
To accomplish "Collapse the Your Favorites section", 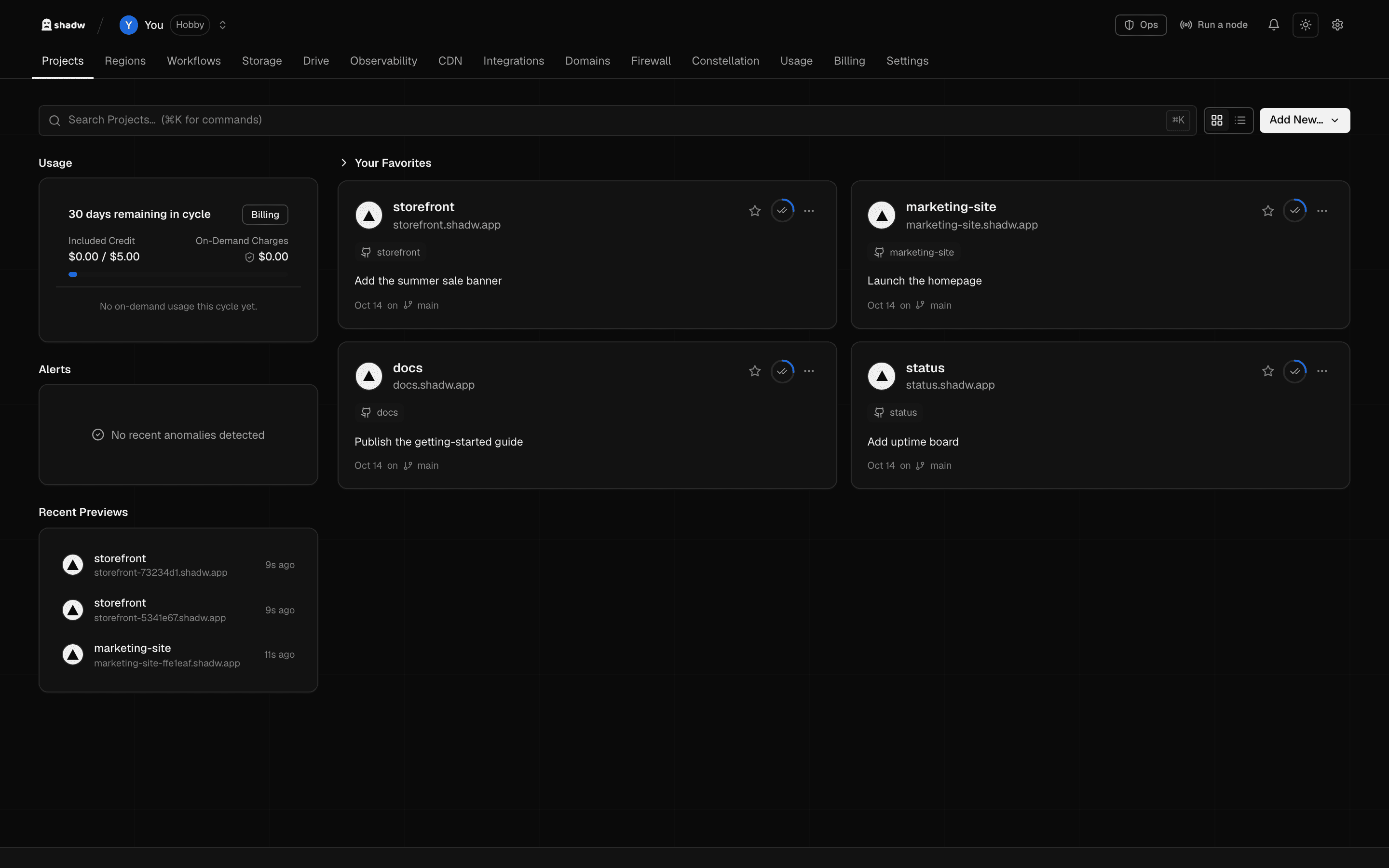I will 344,163.
